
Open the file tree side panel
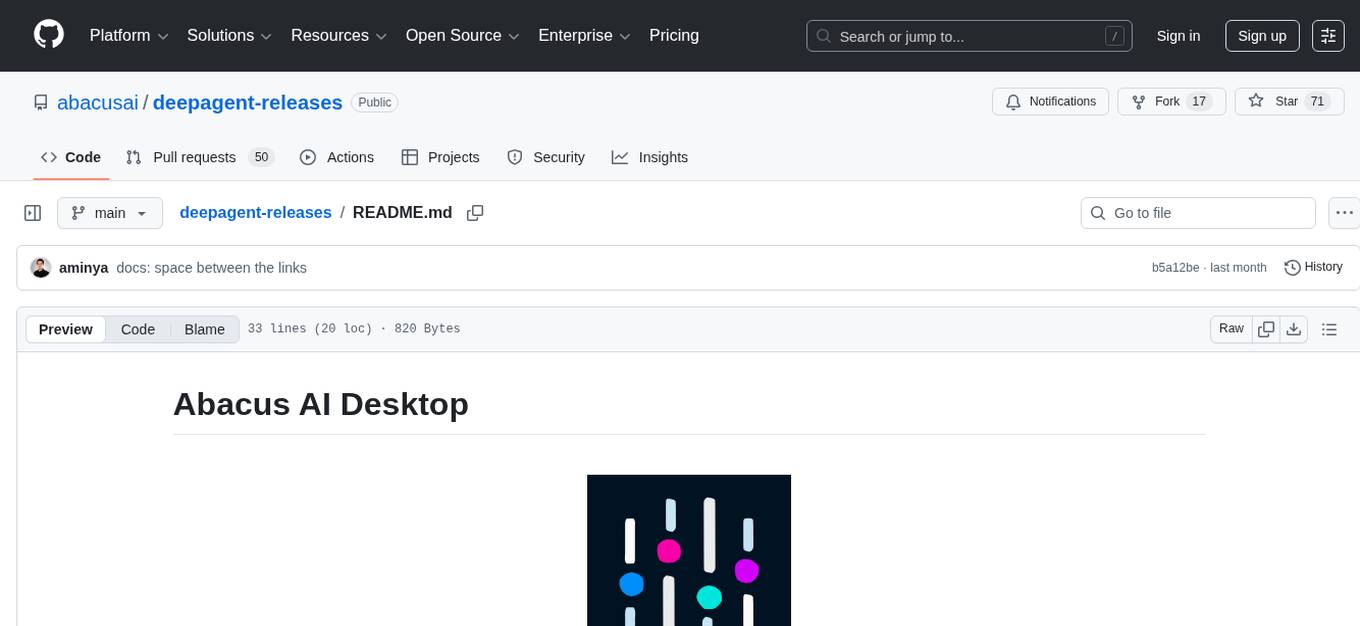point(32,212)
